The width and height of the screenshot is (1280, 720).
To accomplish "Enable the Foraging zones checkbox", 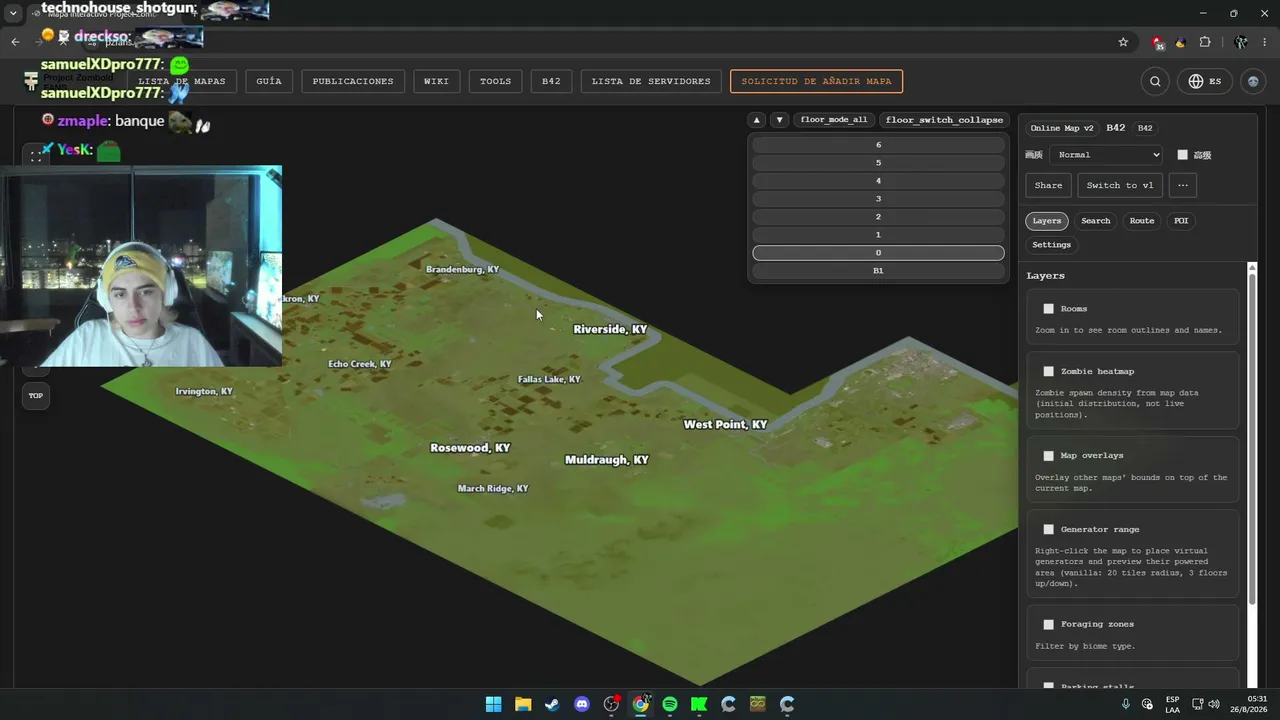I will pyautogui.click(x=1048, y=625).
